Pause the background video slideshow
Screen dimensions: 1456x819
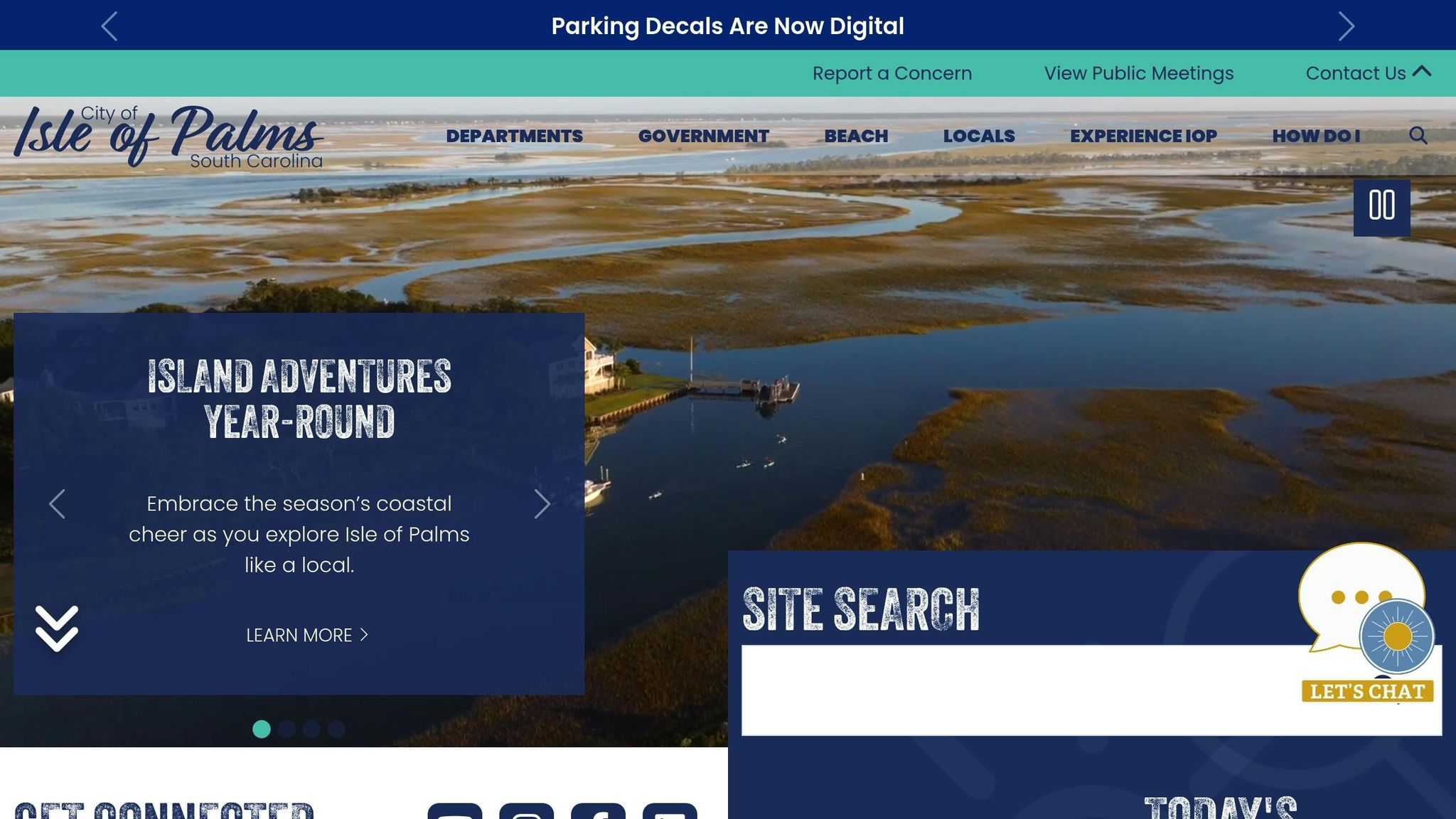(x=1381, y=207)
